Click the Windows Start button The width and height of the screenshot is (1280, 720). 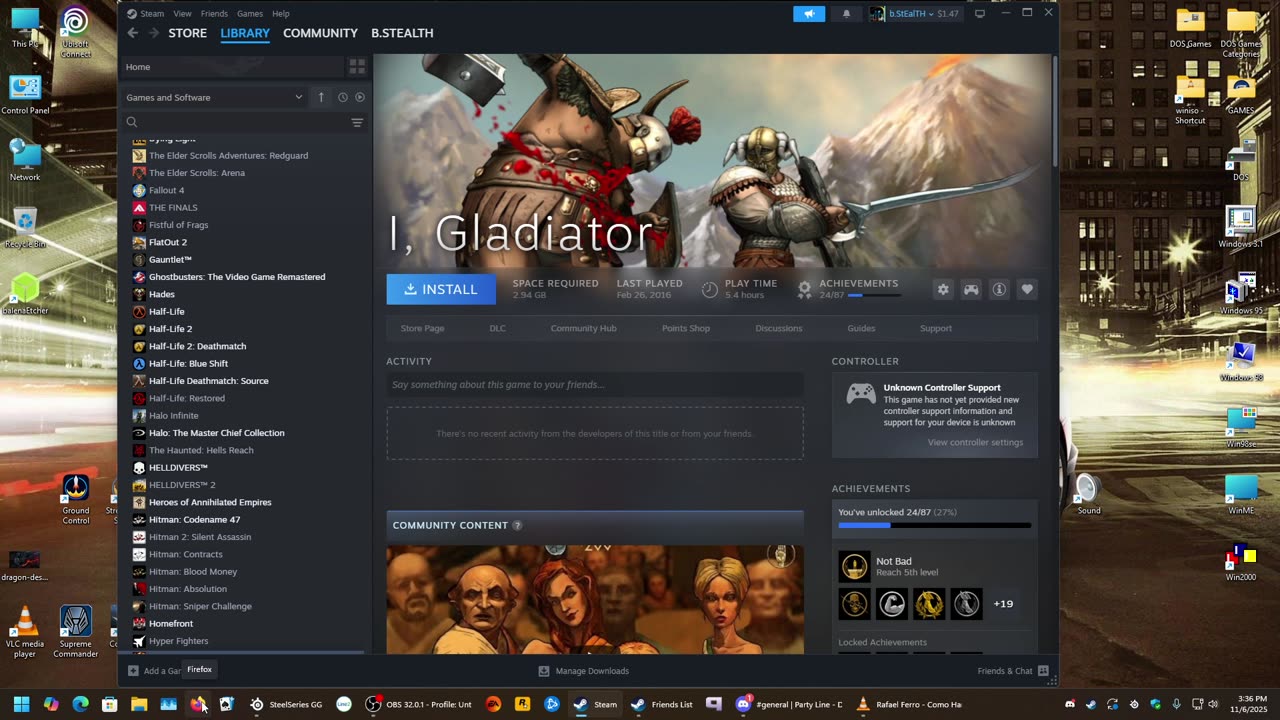(21, 704)
